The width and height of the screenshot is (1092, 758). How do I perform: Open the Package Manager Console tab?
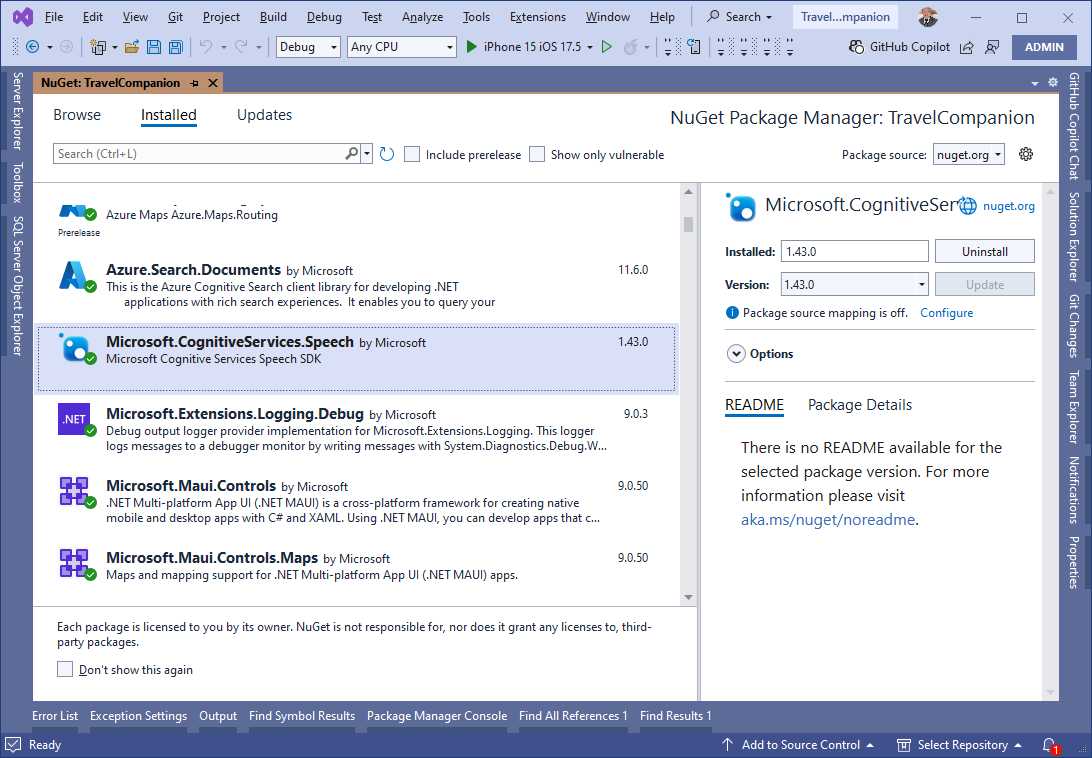pos(437,716)
